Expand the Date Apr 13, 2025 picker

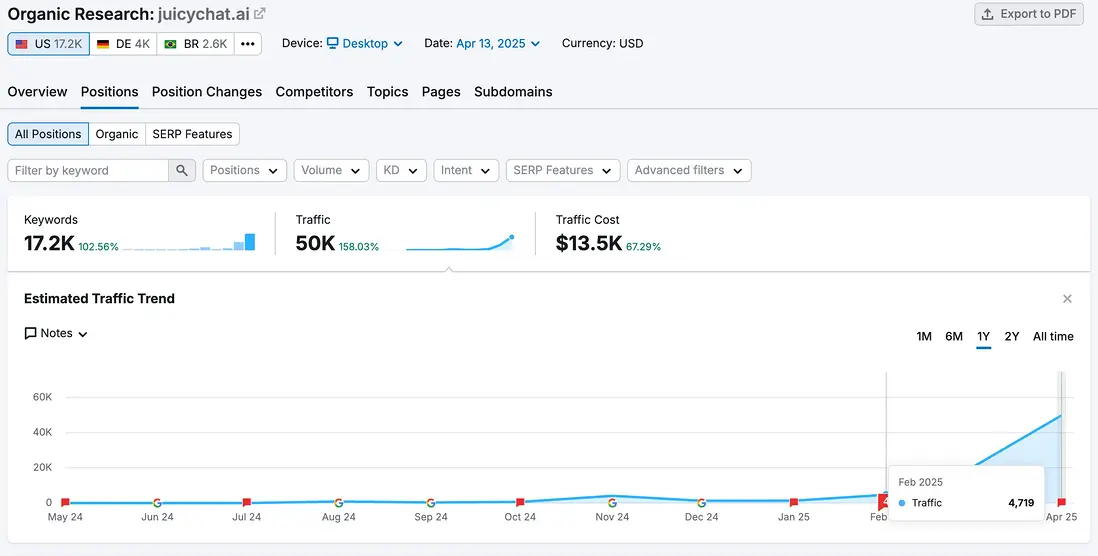[498, 44]
